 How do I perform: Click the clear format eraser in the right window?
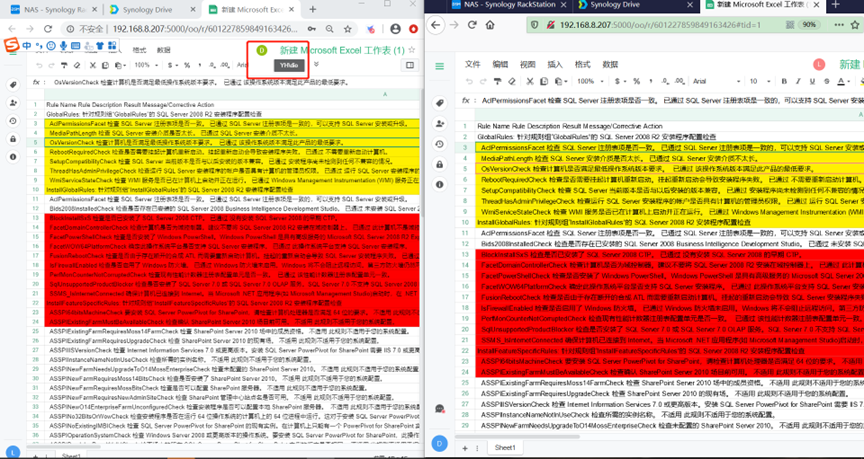[x=512, y=82]
